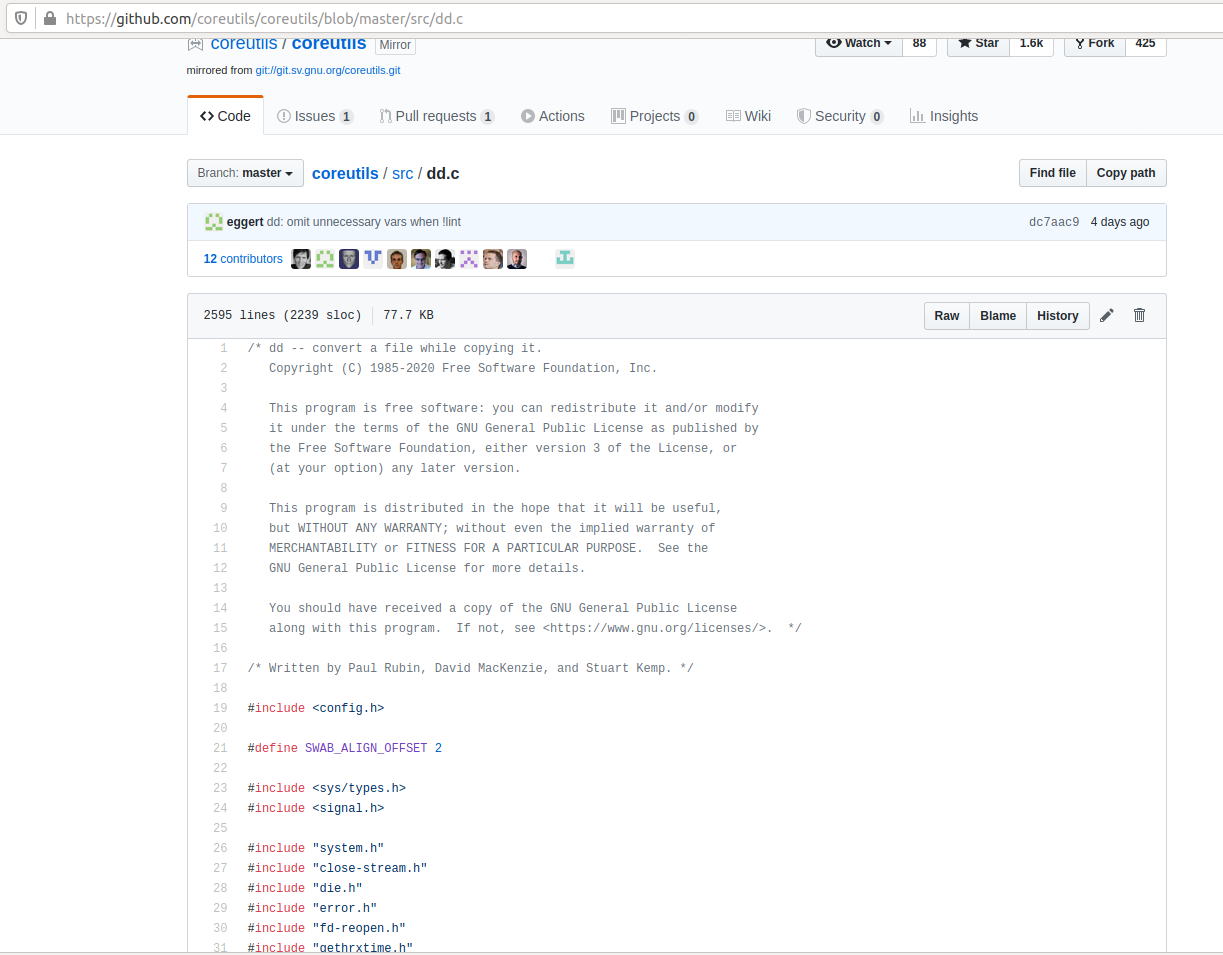Click the teal avatar apart from other contributors
Image resolution: width=1223 pixels, height=955 pixels.
(x=565, y=259)
